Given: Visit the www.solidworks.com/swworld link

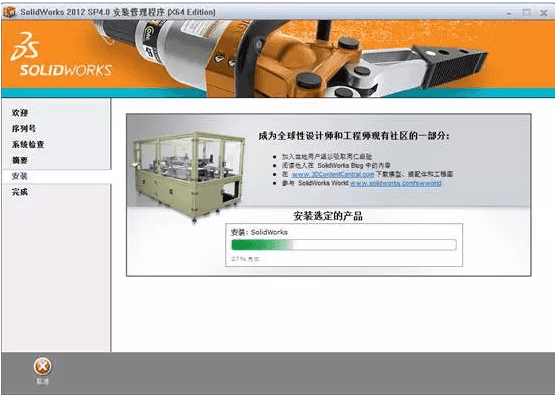Looking at the screenshot, I should [x=395, y=183].
